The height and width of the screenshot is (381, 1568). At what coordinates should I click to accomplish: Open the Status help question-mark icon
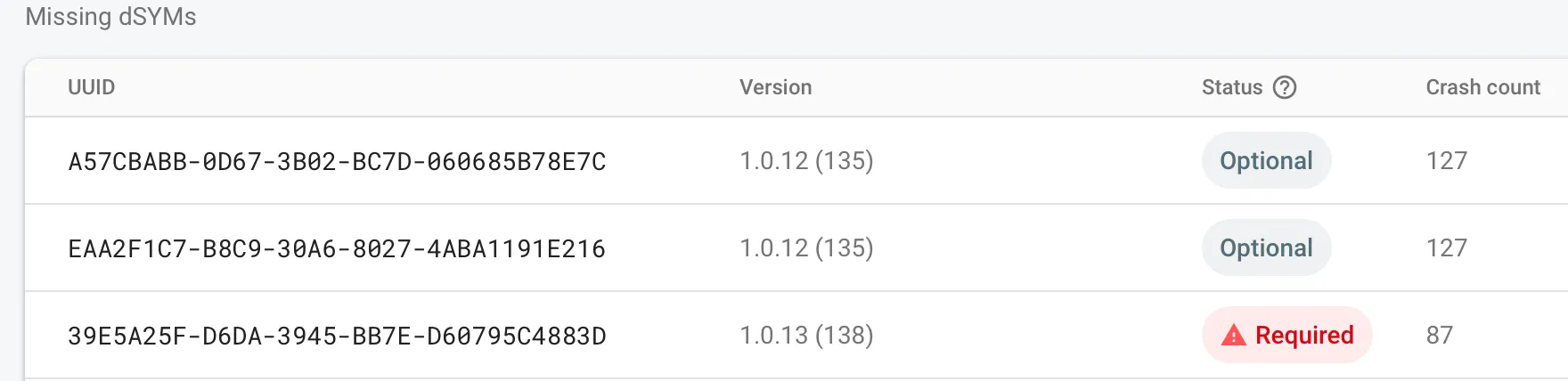point(1285,87)
